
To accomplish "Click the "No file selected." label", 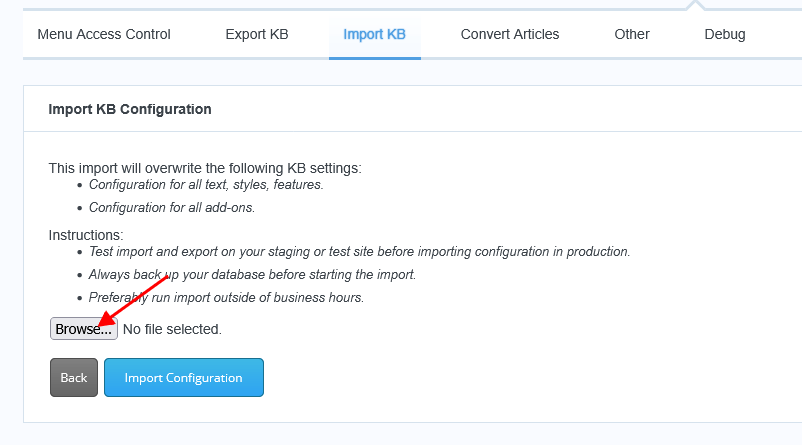I will (x=172, y=329).
